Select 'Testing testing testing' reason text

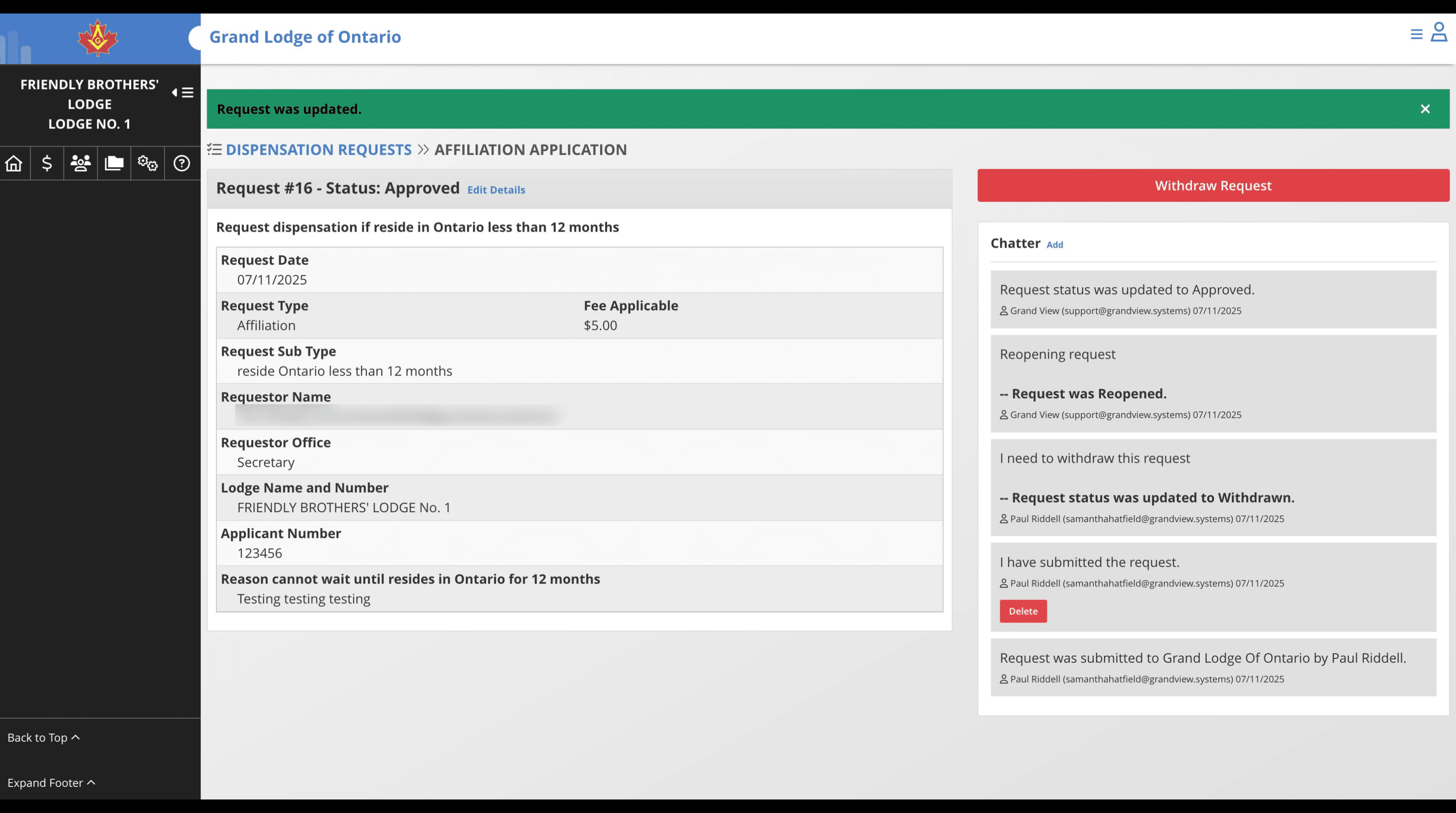click(x=303, y=599)
